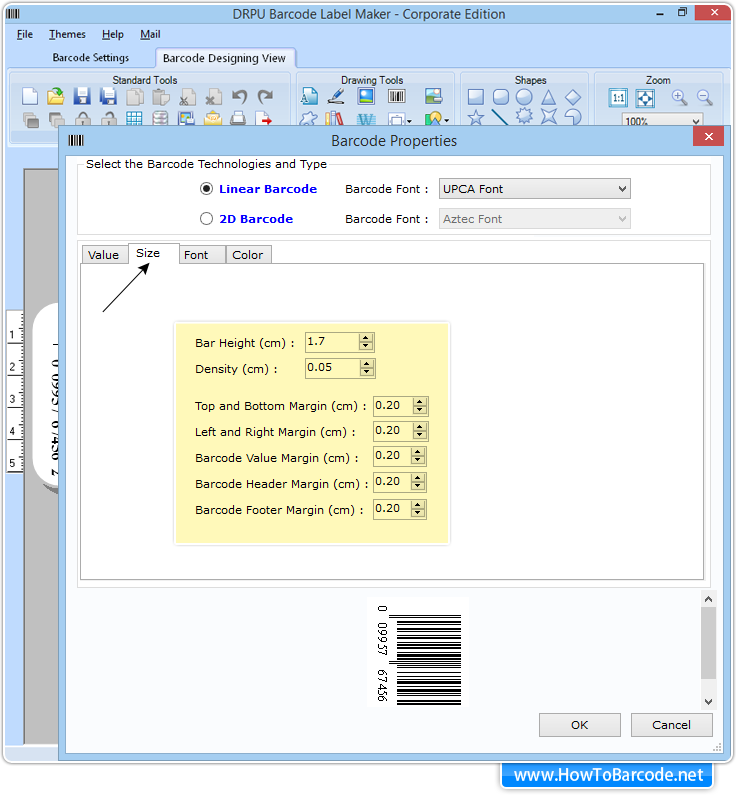Click the Bar Height value field
Image resolution: width=736 pixels, height=795 pixels.
[x=332, y=342]
